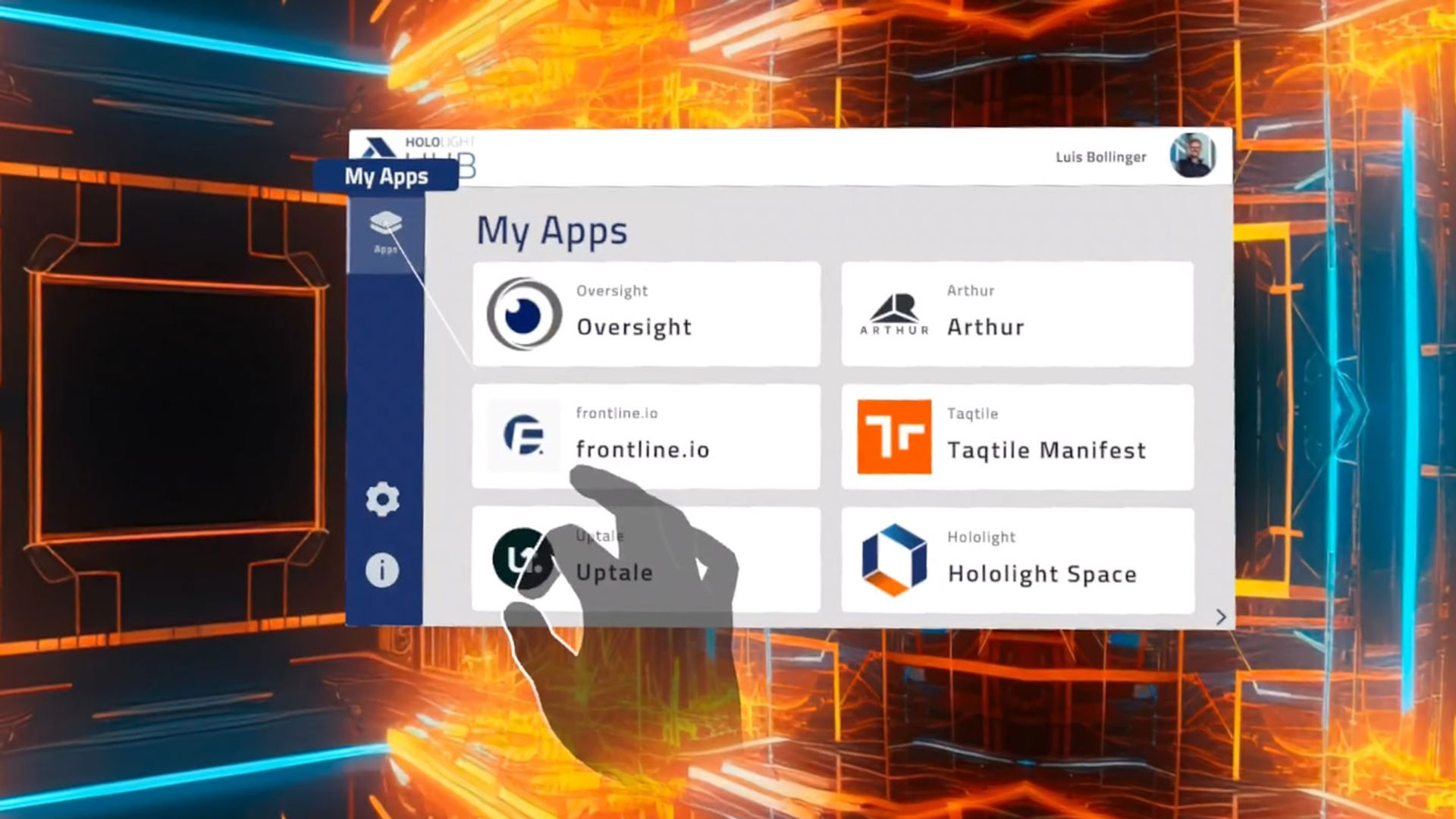Viewport: 1456px width, 819px height.
Task: Click the My Apps page heading
Action: (x=552, y=231)
